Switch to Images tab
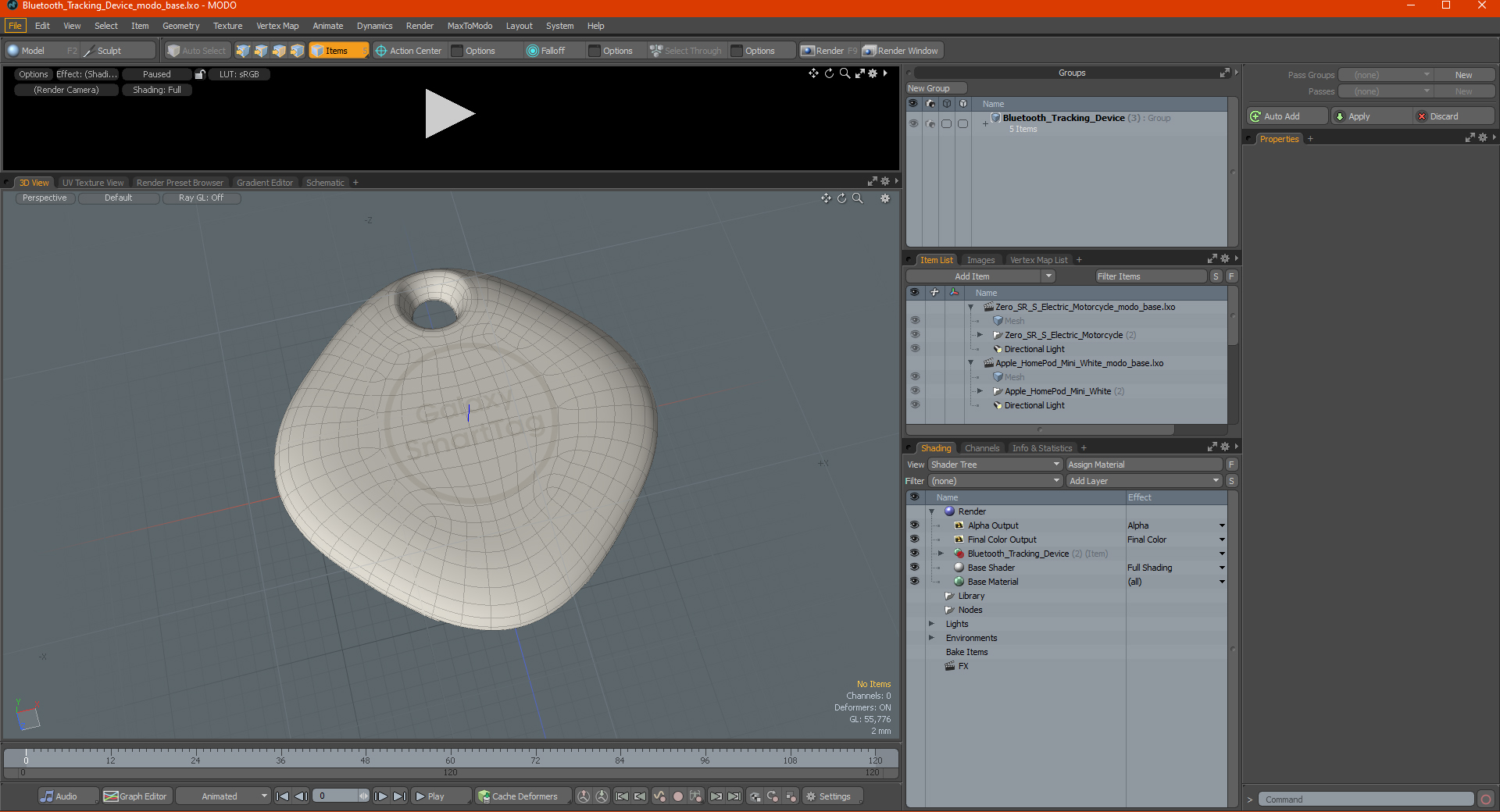This screenshot has width=1500, height=812. coord(980,260)
